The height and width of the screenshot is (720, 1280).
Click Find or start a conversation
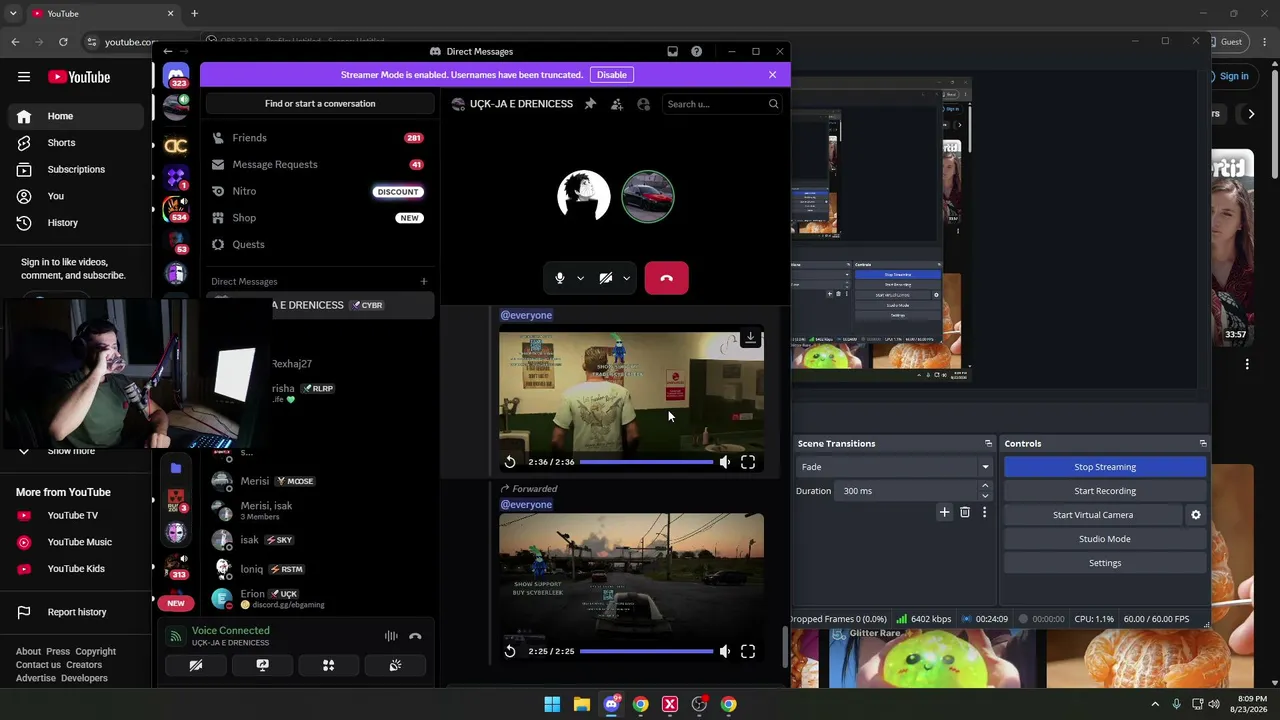320,104
